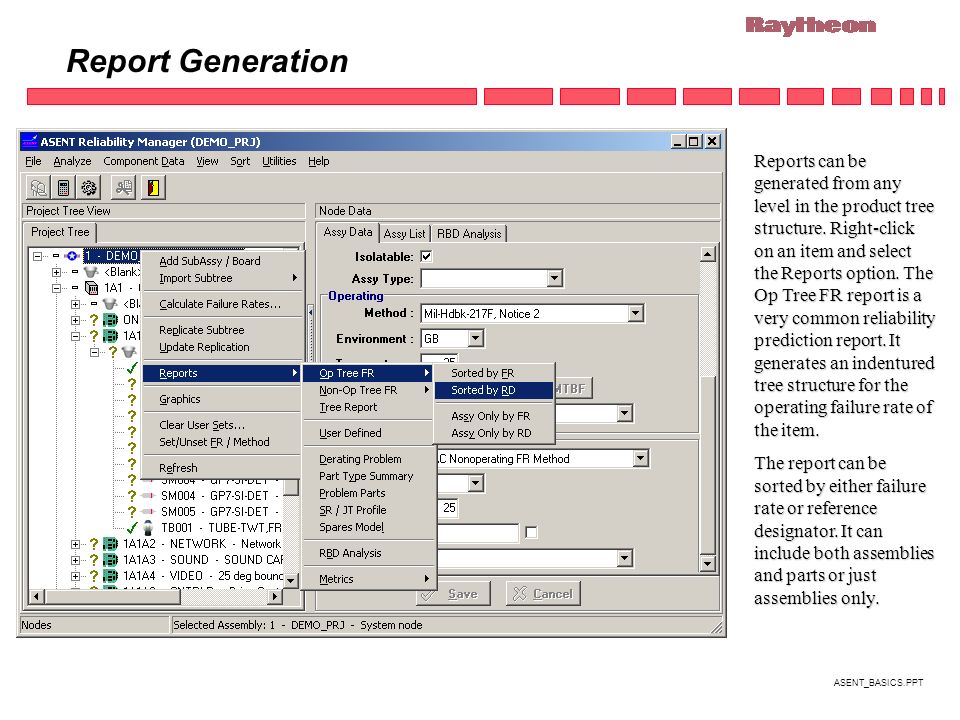The height and width of the screenshot is (720, 960).
Task: Choose Assy Only by FR
Action: click(x=494, y=416)
